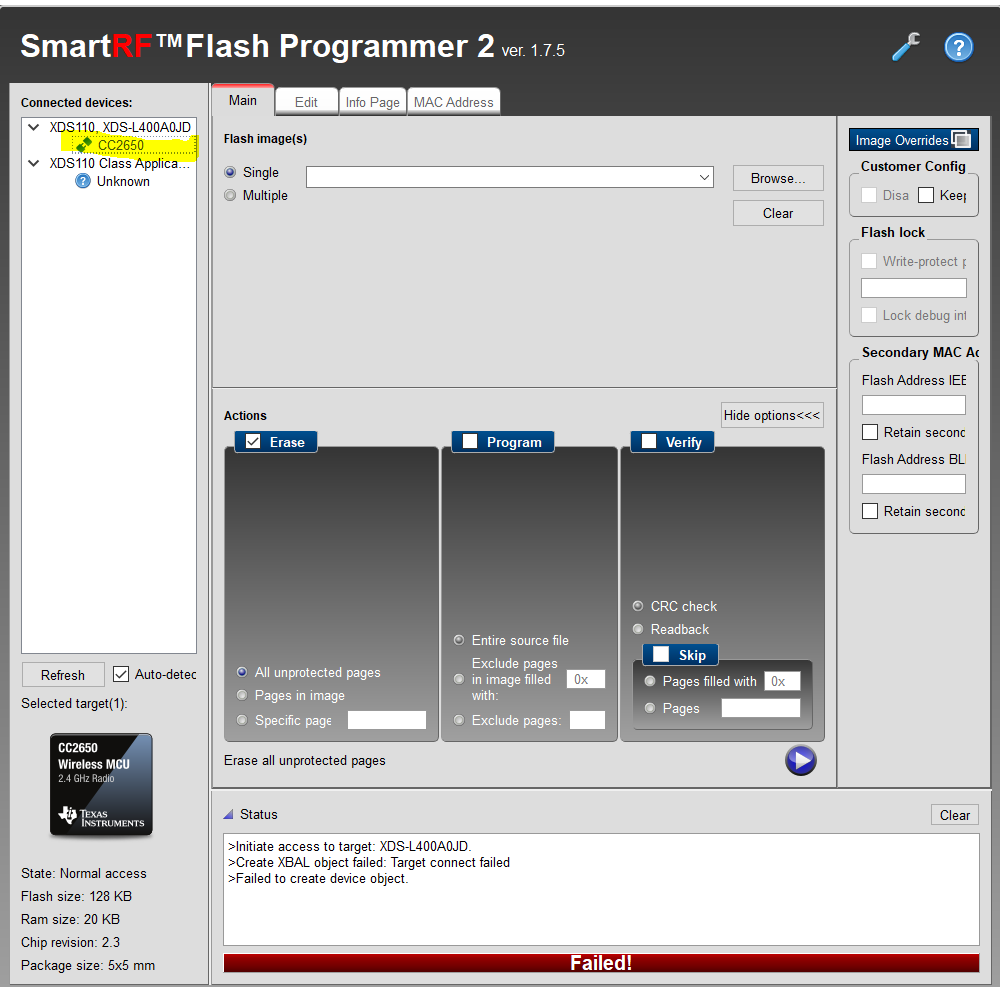Collapse the Status section triangle
This screenshot has height=987, width=1000.
(228, 814)
